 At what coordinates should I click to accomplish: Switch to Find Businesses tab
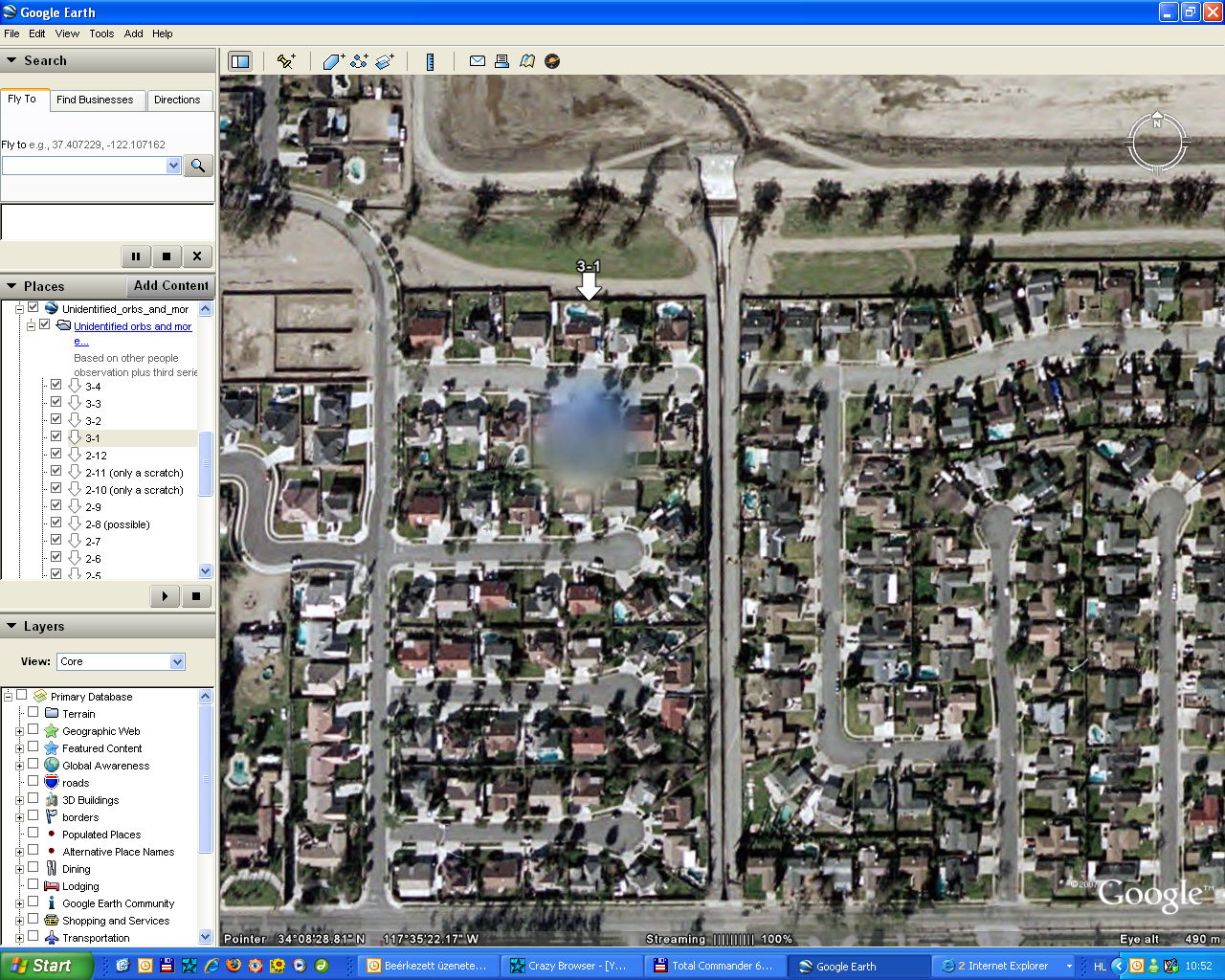95,100
